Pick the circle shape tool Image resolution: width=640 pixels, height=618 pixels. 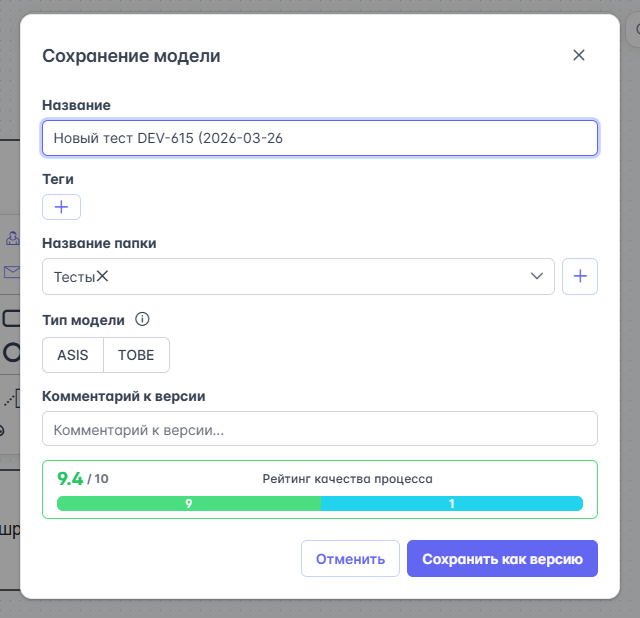pyautogui.click(x=12, y=352)
